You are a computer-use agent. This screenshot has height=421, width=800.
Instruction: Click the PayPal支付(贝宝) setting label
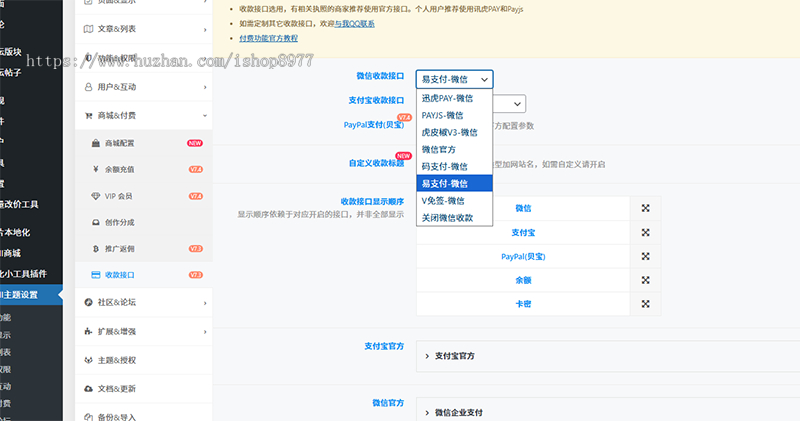pos(373,125)
